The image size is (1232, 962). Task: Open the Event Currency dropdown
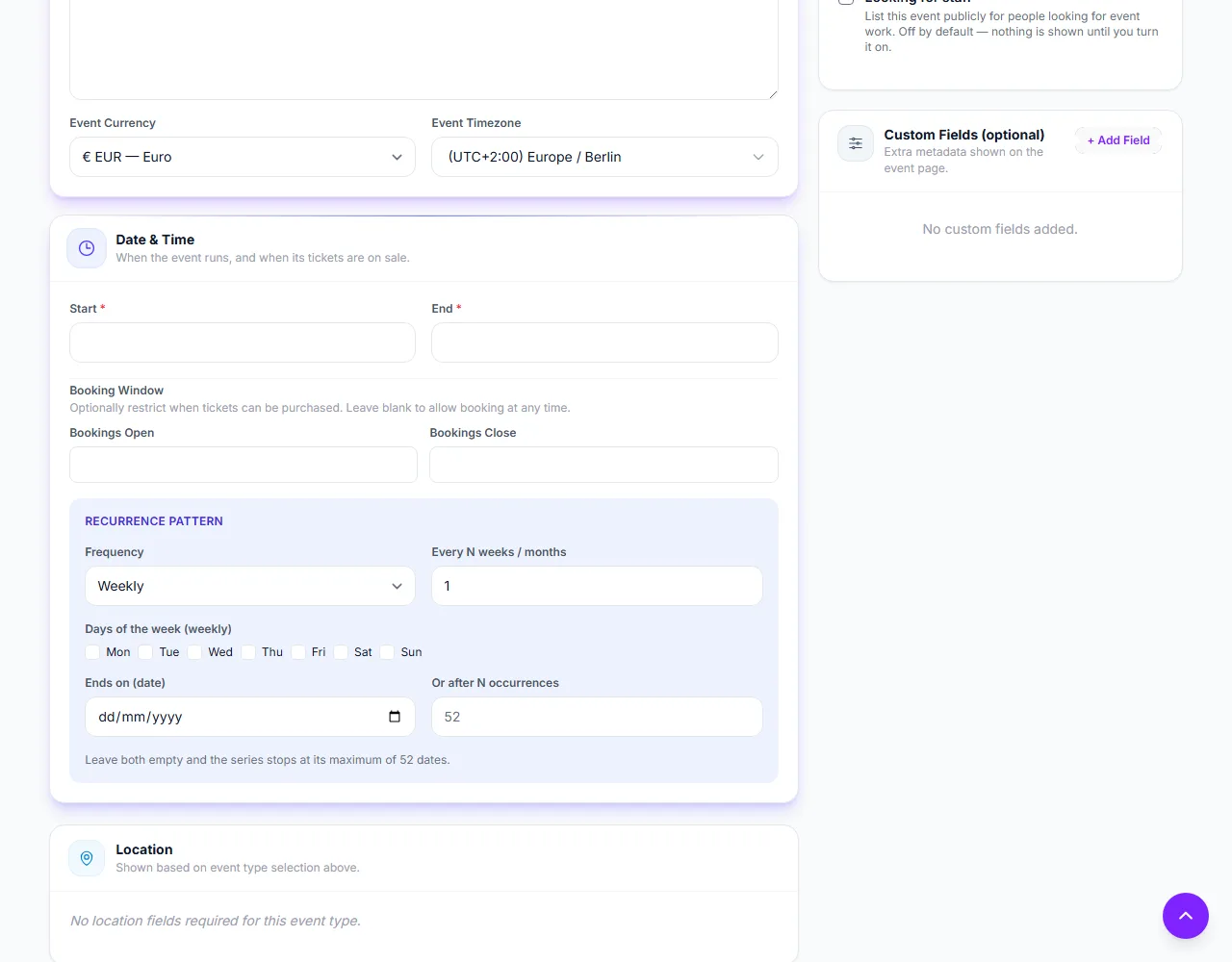(243, 157)
